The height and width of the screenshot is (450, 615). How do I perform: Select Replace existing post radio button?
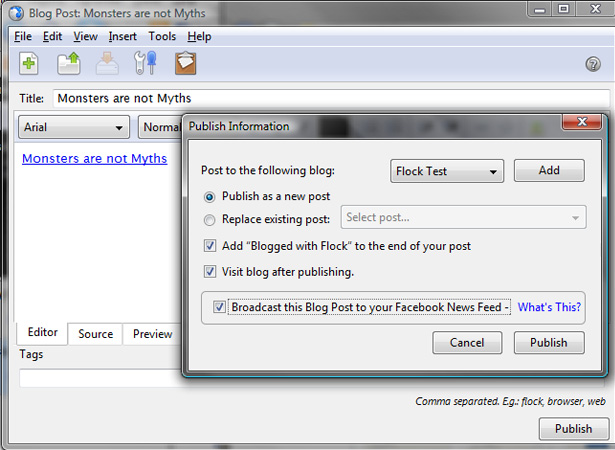(209, 220)
